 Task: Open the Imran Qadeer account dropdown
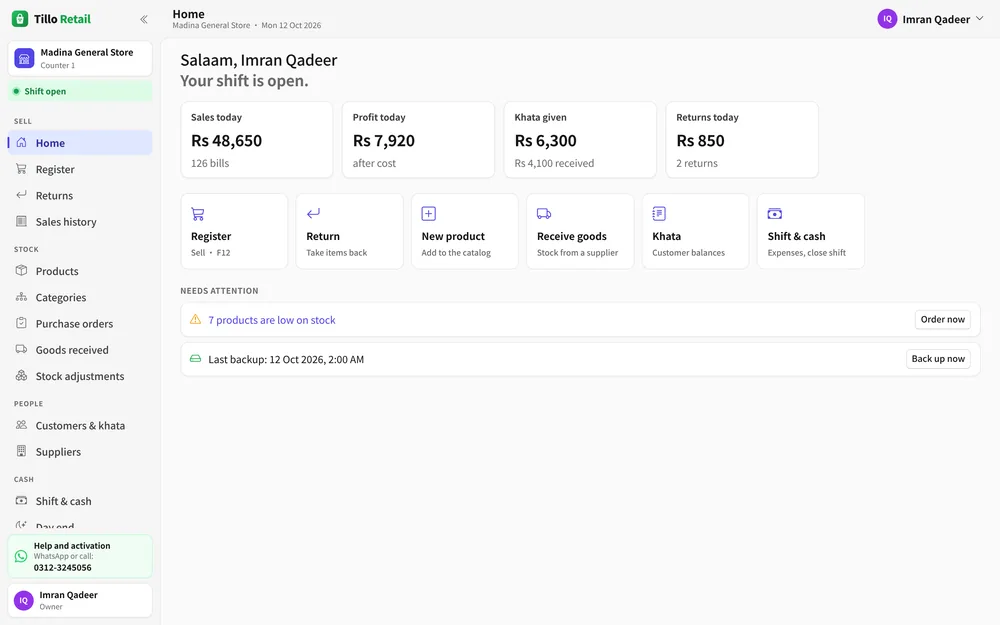point(931,19)
